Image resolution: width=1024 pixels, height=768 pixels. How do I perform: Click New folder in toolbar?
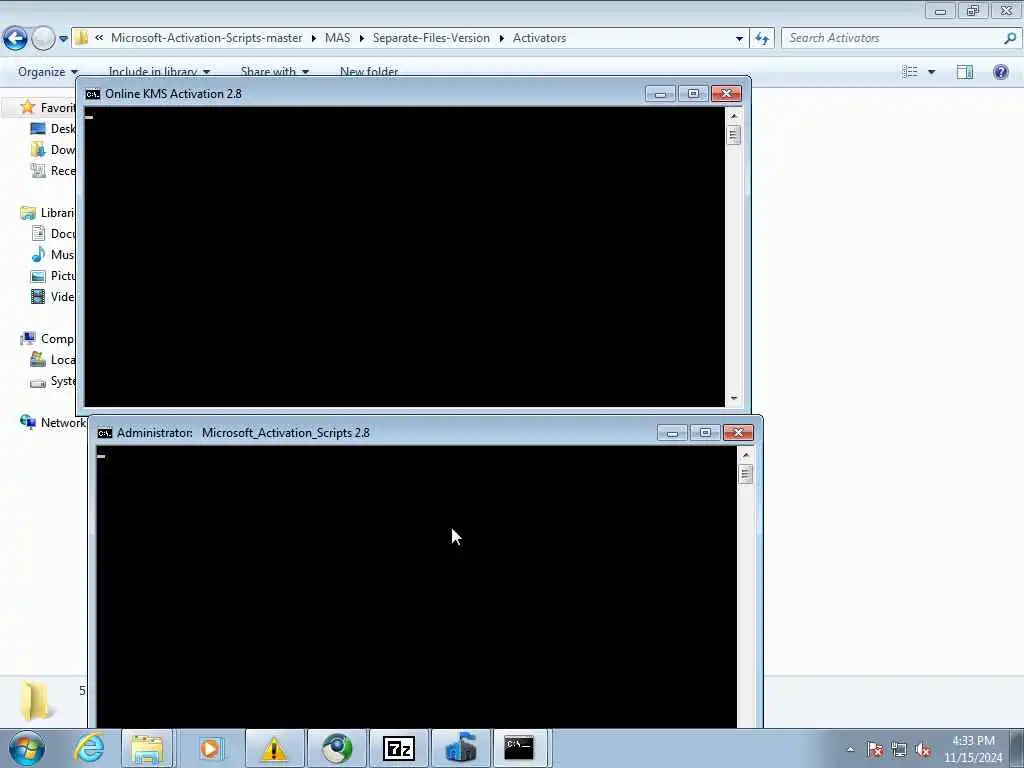369,71
